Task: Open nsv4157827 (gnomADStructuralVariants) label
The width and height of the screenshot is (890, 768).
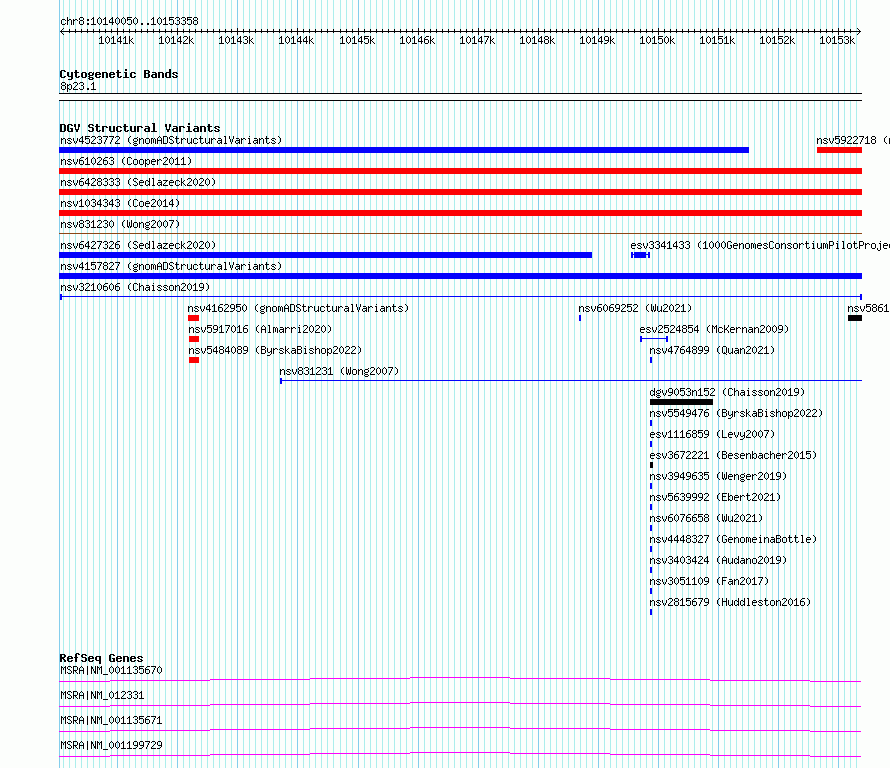Action: coord(171,266)
